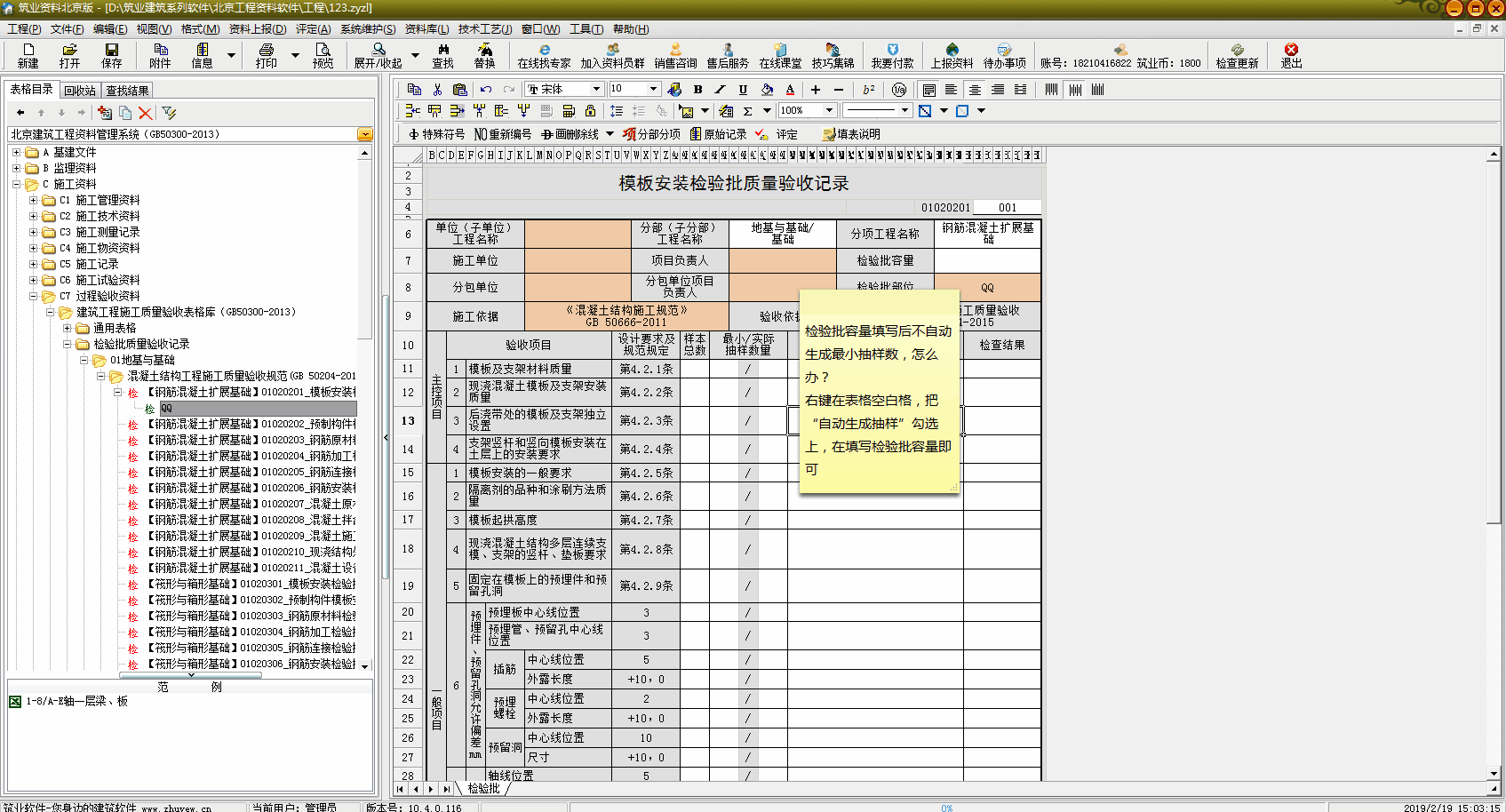The width and height of the screenshot is (1506, 812).
Task: Click the 分部分项 toolbar icon
Action: [651, 134]
